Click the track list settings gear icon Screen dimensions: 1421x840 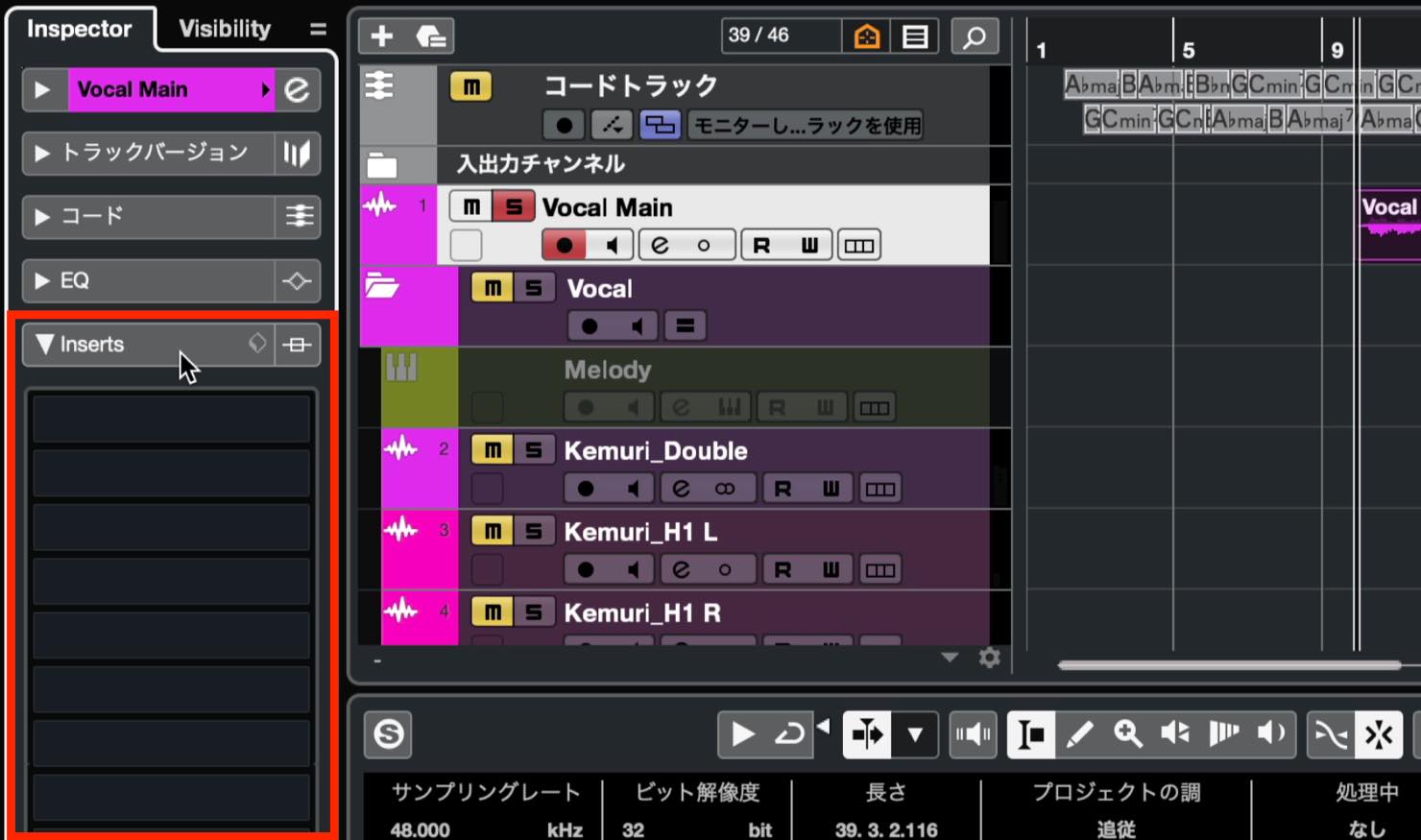click(989, 658)
